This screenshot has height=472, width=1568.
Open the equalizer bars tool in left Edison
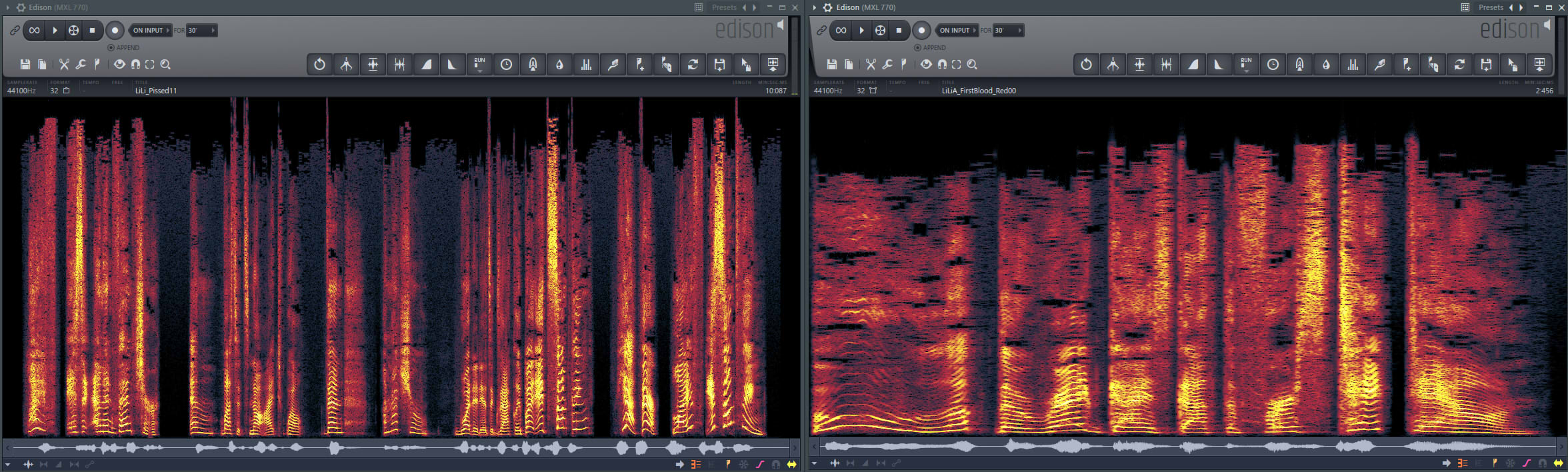click(586, 65)
